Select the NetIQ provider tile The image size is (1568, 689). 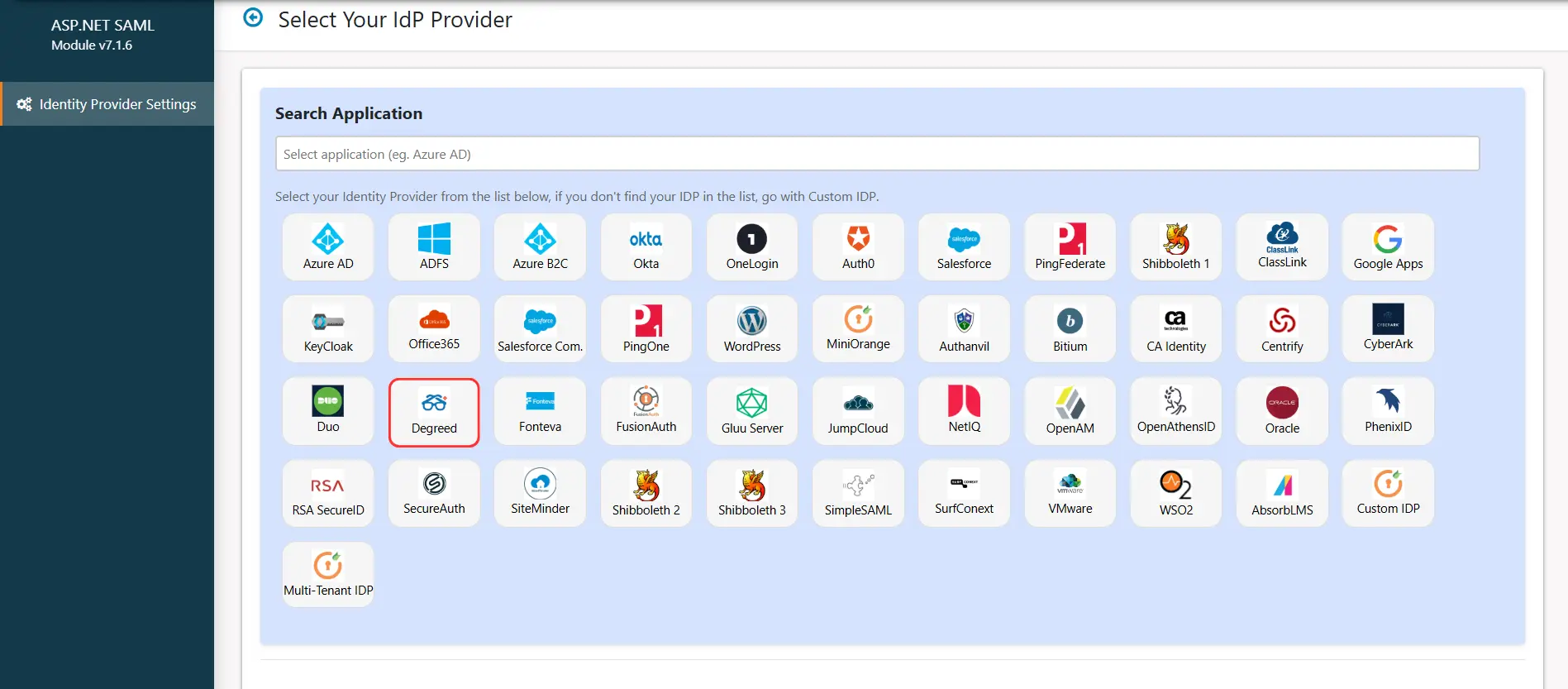(x=964, y=411)
